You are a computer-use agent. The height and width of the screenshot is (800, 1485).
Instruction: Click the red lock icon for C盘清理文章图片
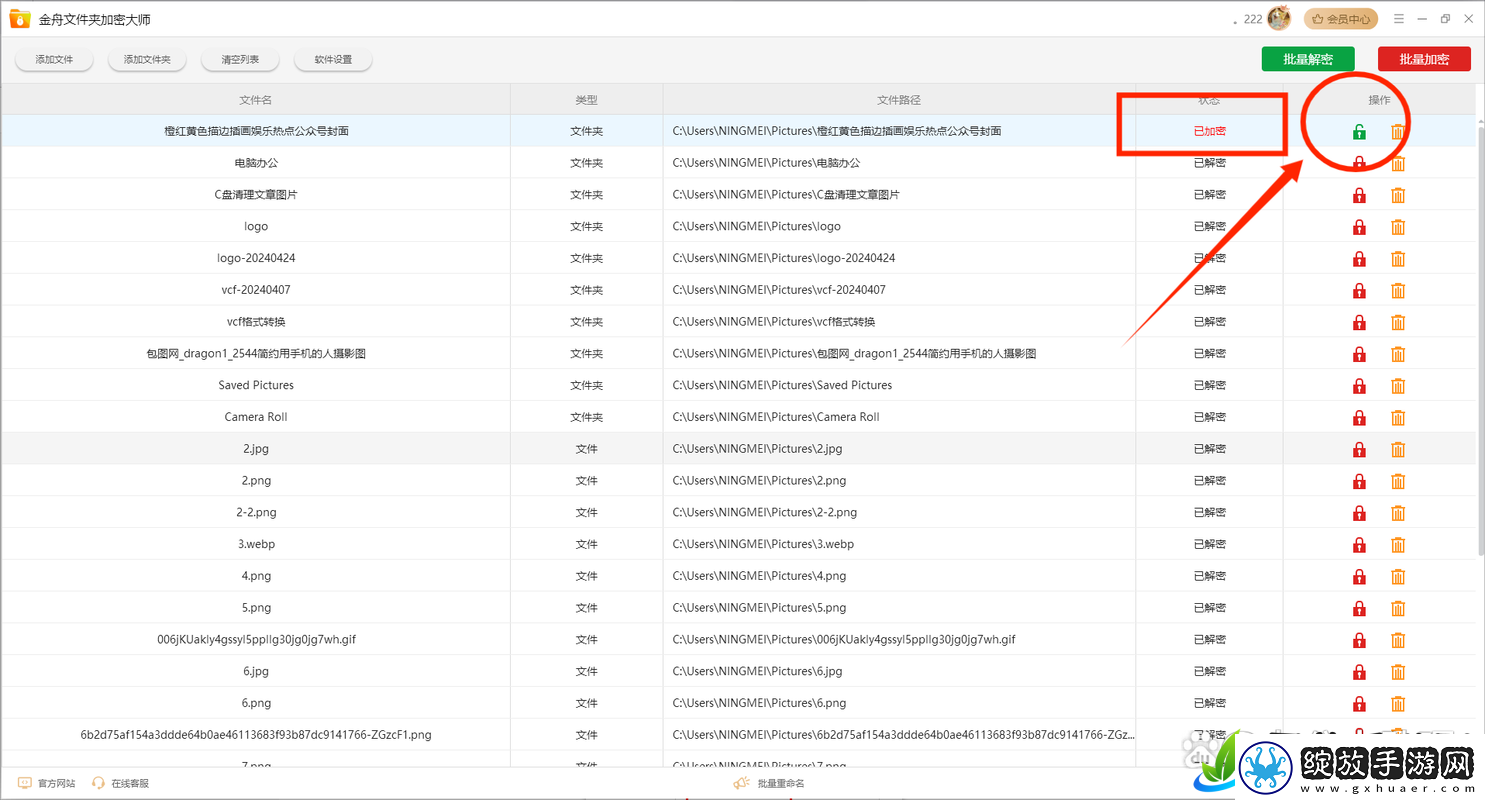click(1359, 195)
